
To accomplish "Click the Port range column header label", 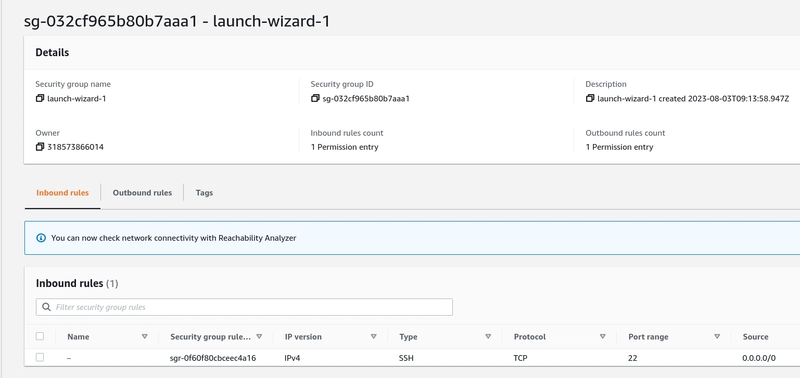I will (x=648, y=337).
